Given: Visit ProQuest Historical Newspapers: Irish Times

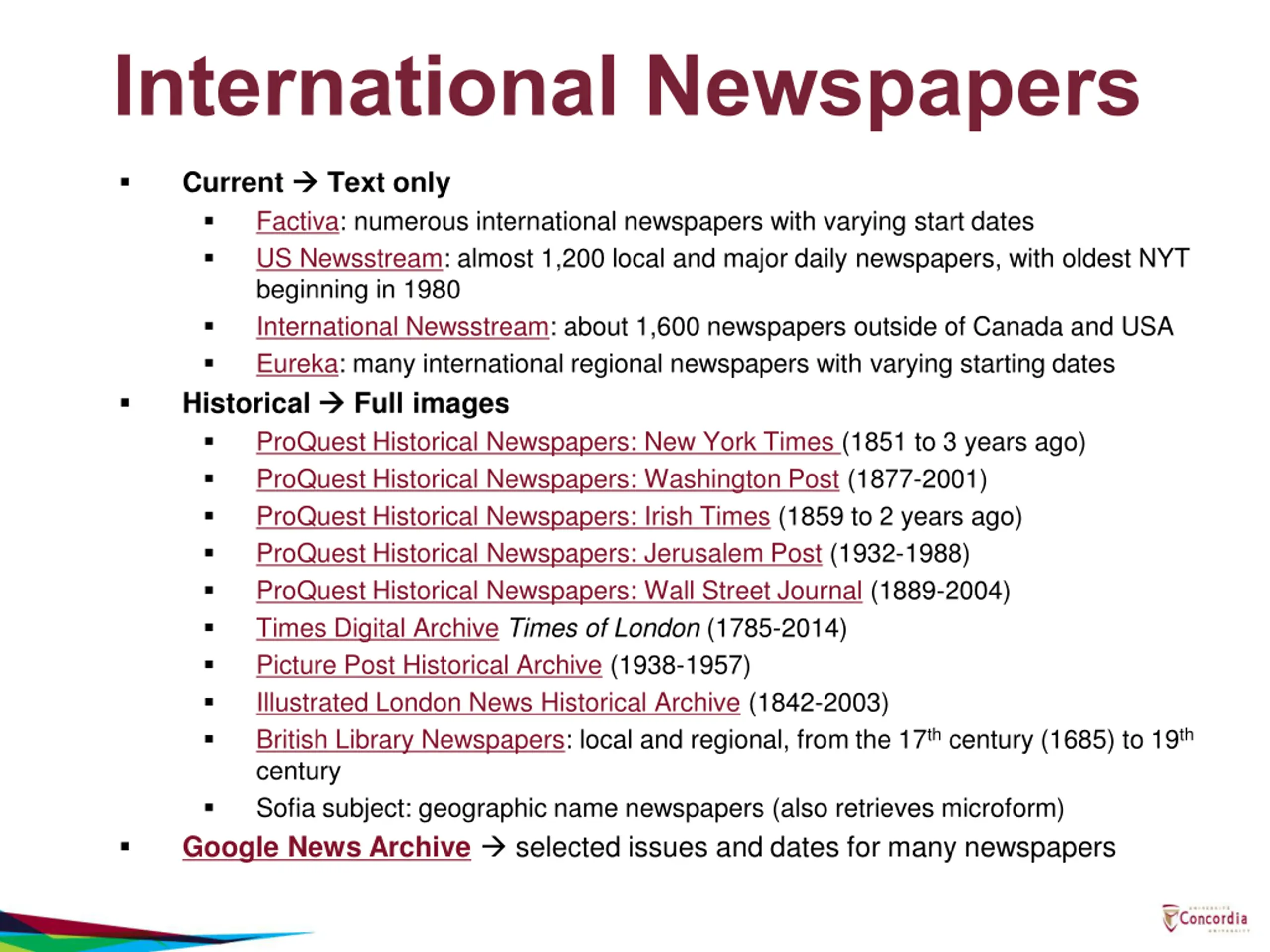Looking at the screenshot, I should click(512, 517).
